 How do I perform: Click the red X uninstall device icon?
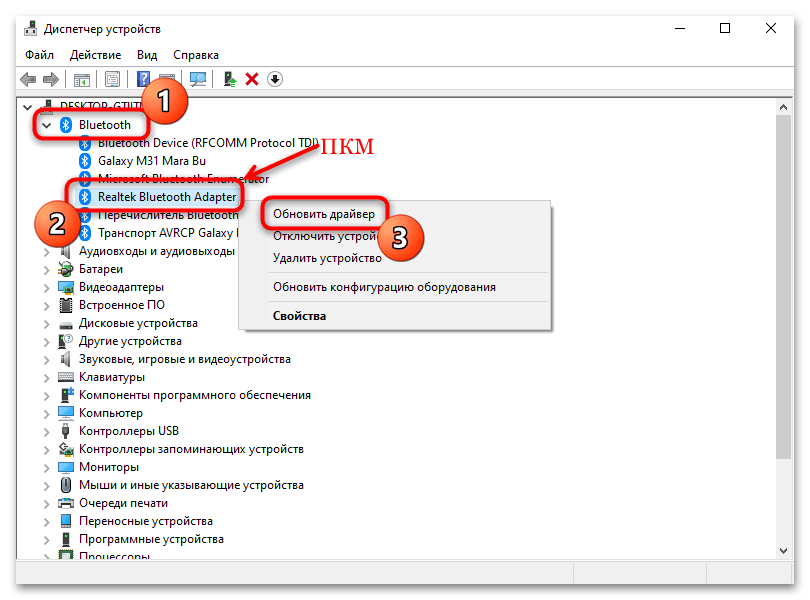[252, 79]
